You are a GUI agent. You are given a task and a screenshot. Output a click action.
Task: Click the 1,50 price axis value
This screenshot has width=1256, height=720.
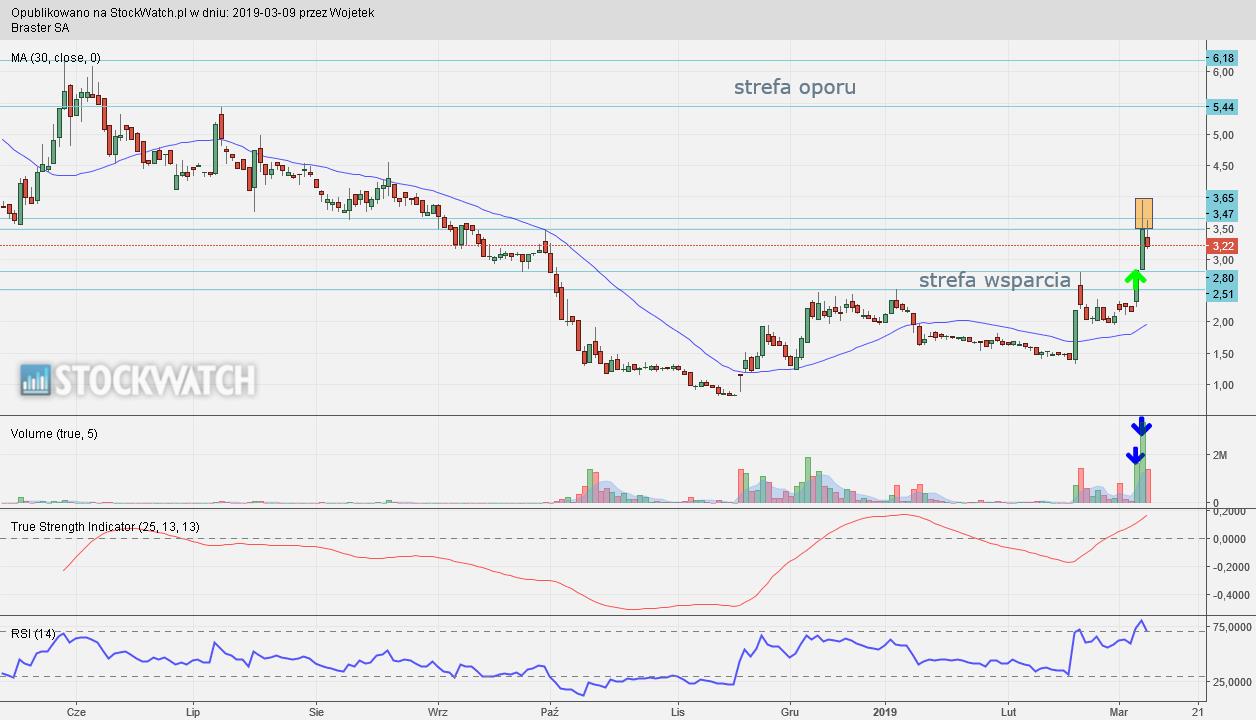click(x=1223, y=354)
